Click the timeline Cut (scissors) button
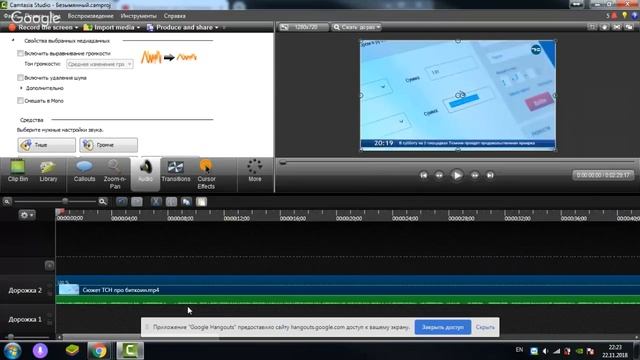 156,202
